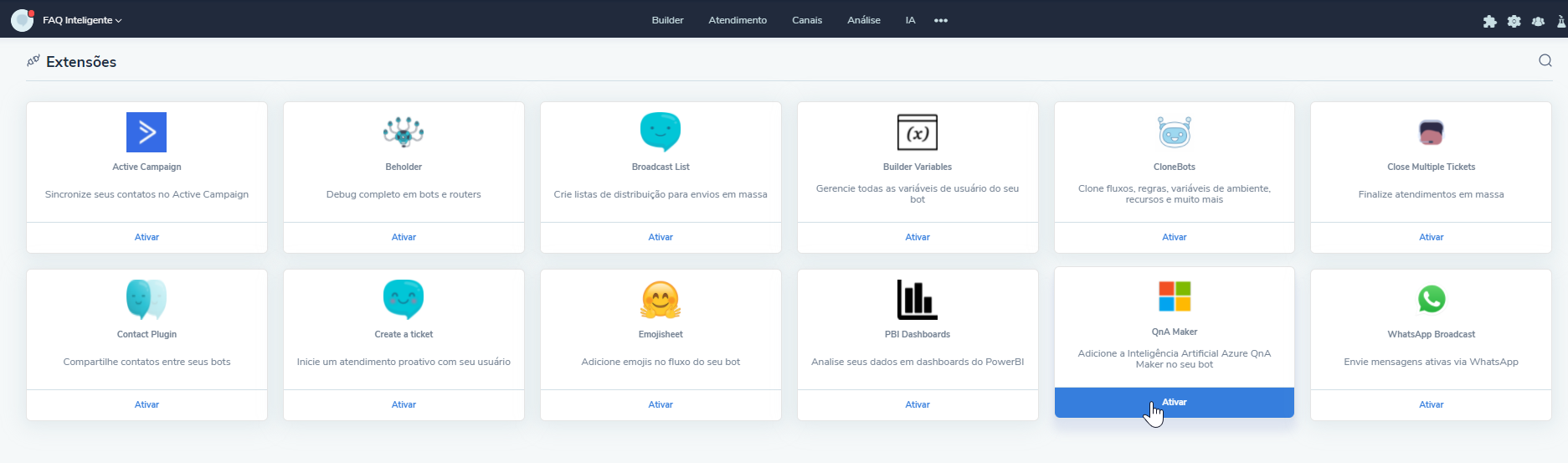Expand the FAQ Inteligente bot dropdown
The image size is (1568, 463).
[82, 20]
